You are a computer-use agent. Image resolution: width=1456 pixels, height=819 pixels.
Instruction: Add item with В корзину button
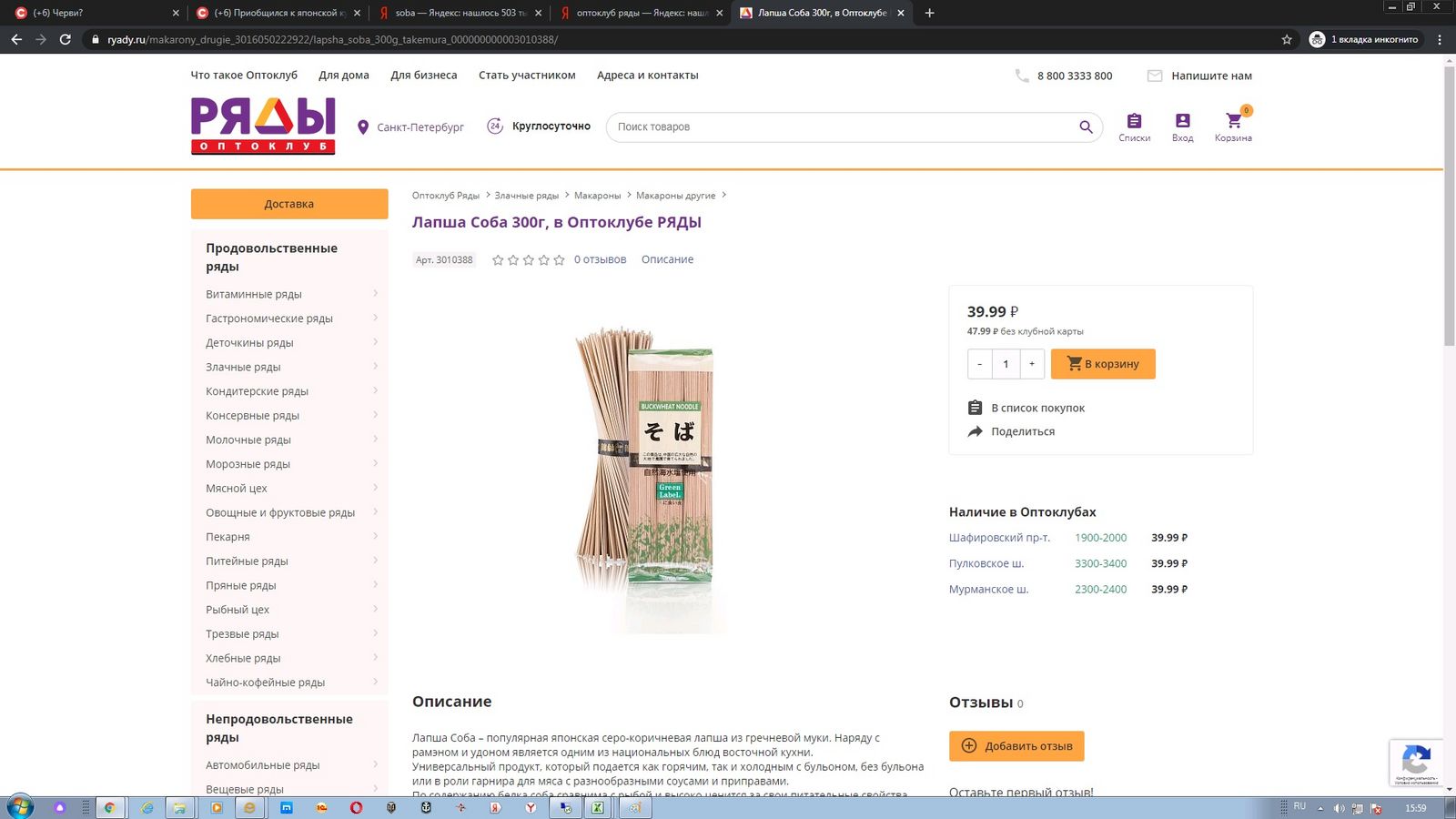(x=1103, y=364)
